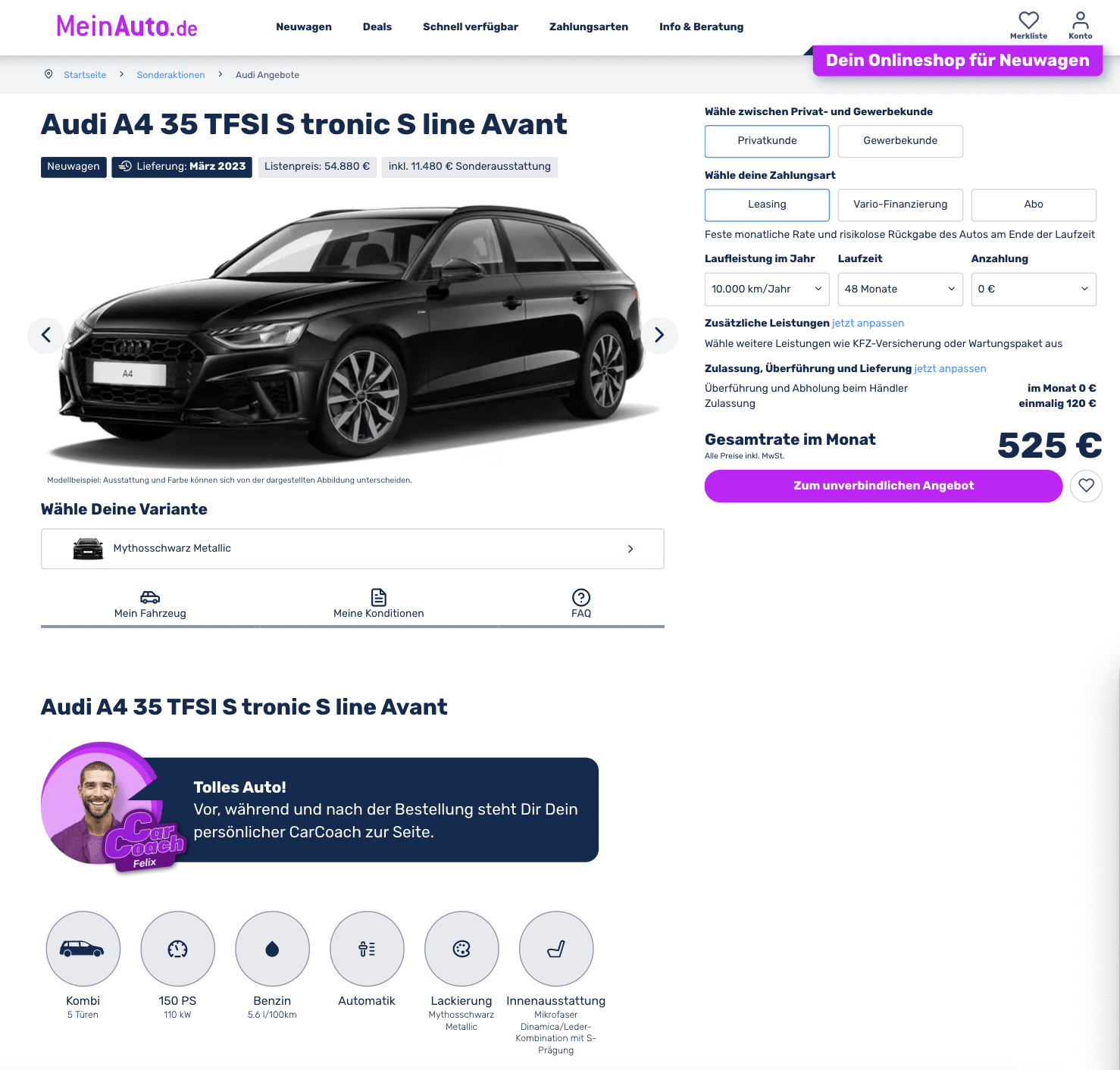The height and width of the screenshot is (1070, 1120).
Task: Select Gewerbekunde customer type
Action: (x=900, y=141)
